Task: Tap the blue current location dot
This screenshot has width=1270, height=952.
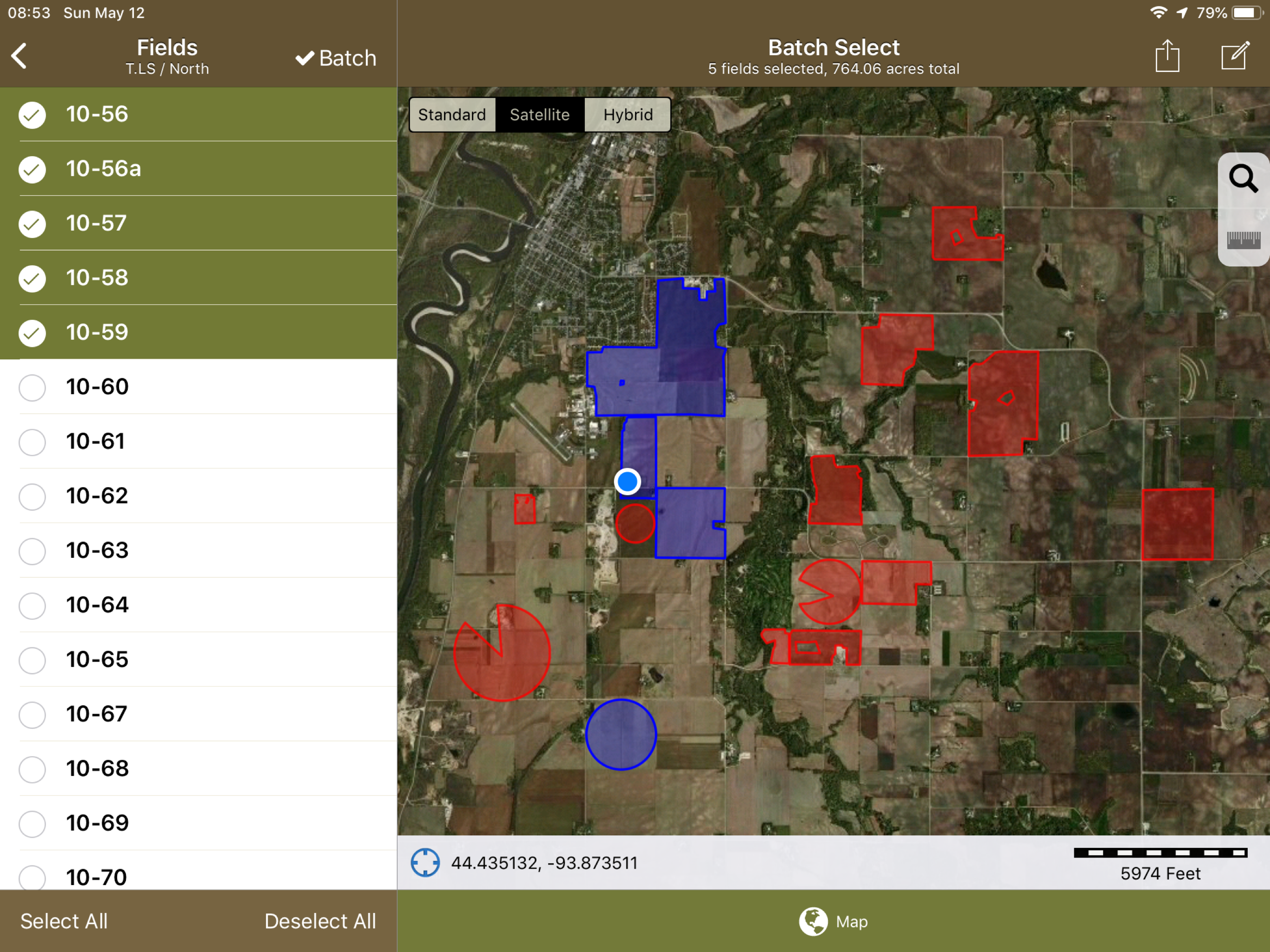Action: tap(627, 481)
